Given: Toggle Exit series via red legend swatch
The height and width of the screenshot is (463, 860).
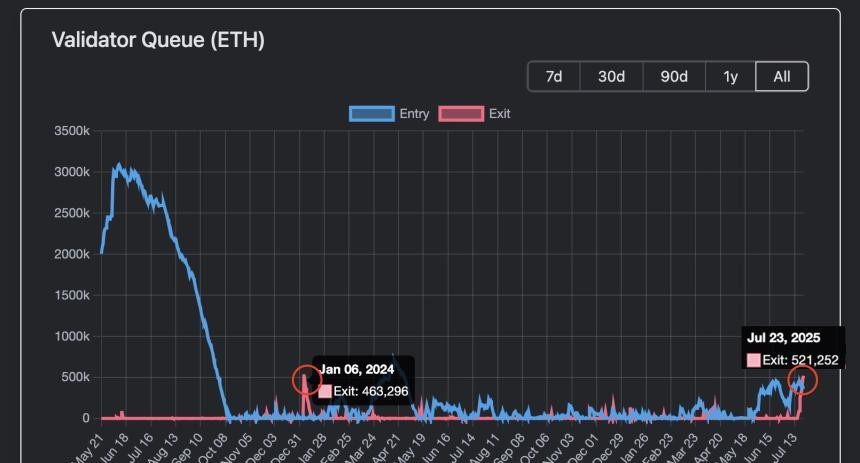Looking at the screenshot, I should pos(461,114).
